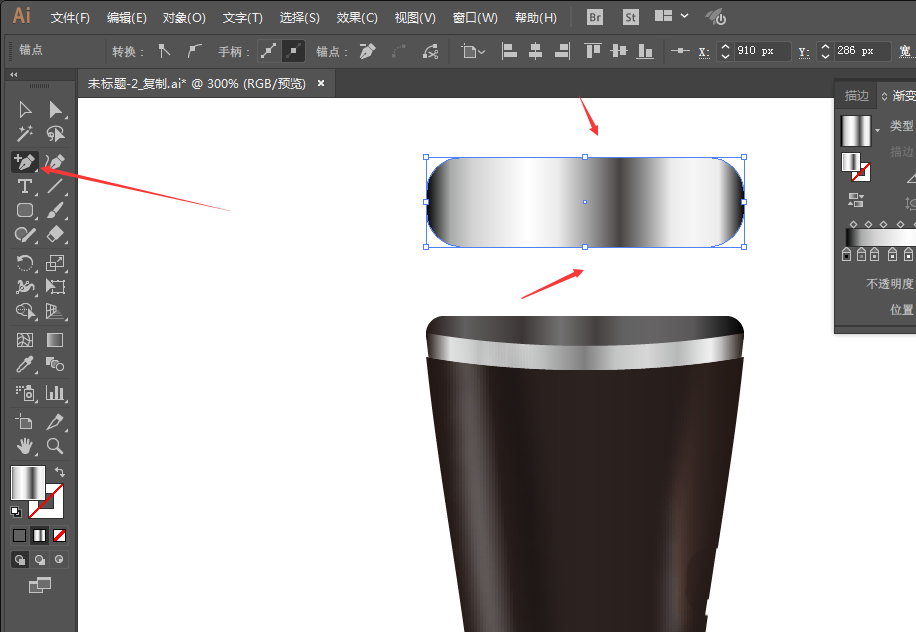
Task: Choose the Zoom magnifier tool
Action: point(56,446)
